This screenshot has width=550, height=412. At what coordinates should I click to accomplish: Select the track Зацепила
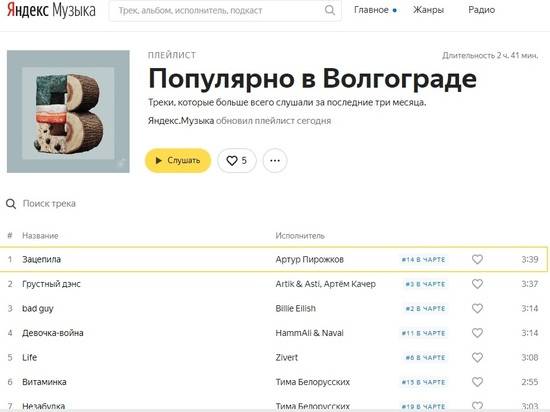(41, 259)
